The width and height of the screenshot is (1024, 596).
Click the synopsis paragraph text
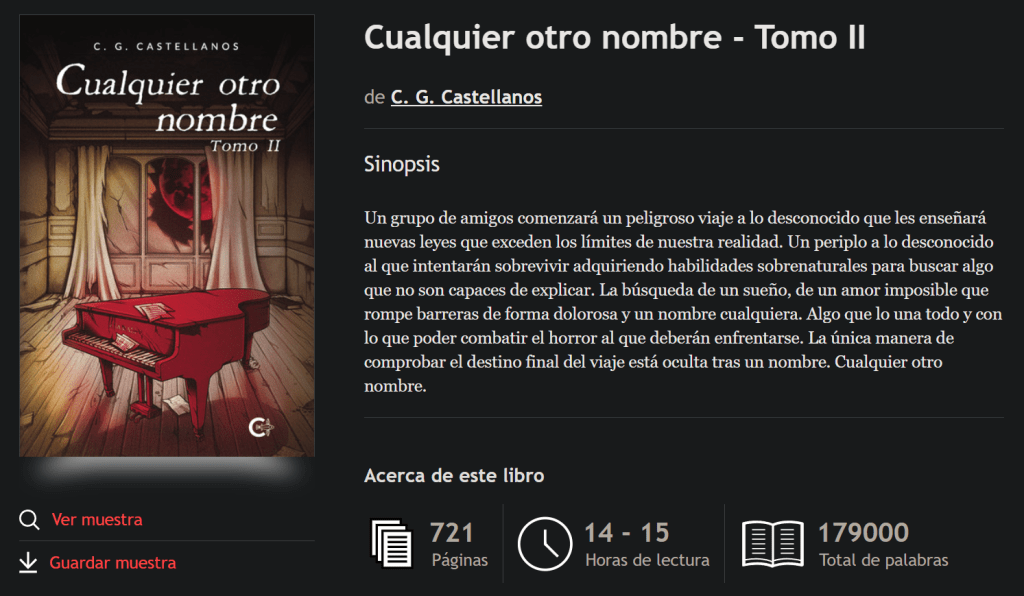tap(683, 302)
